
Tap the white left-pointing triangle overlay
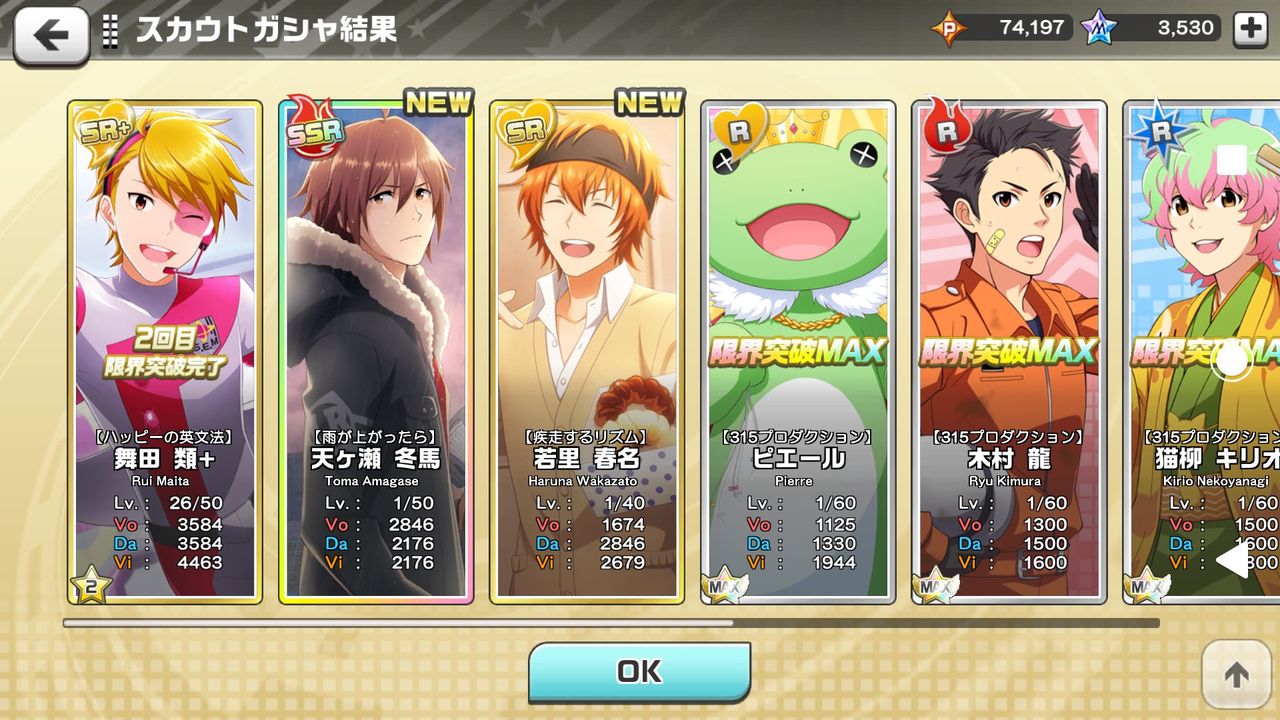click(x=1232, y=560)
